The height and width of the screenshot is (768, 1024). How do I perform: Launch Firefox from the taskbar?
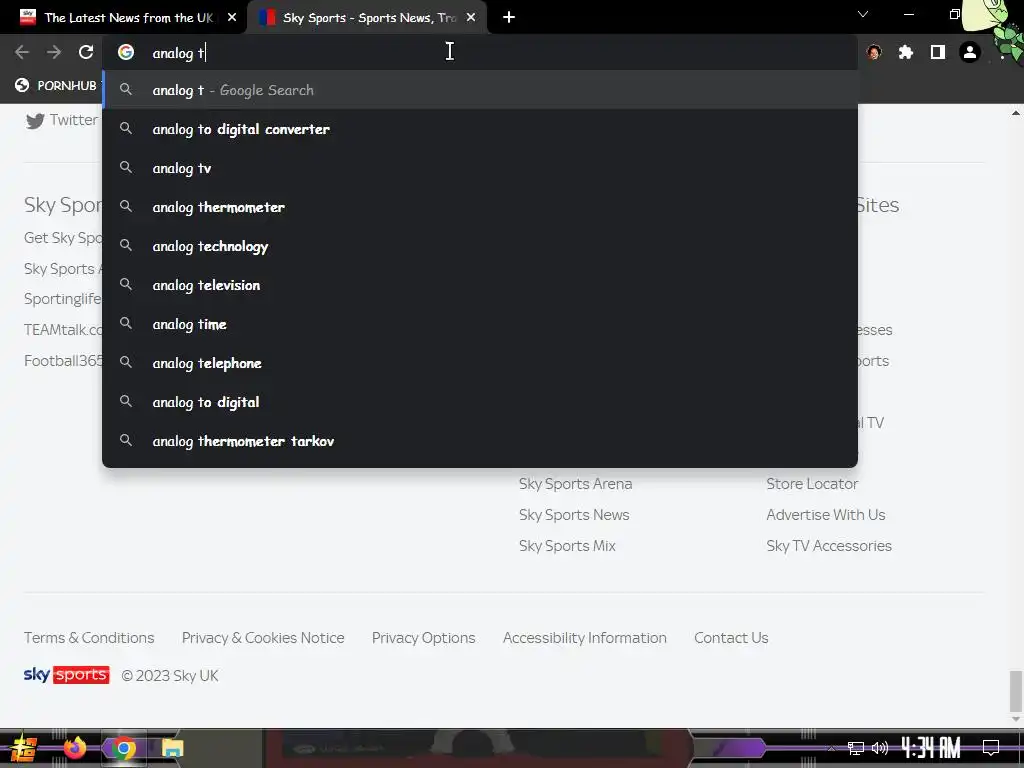(x=74, y=748)
